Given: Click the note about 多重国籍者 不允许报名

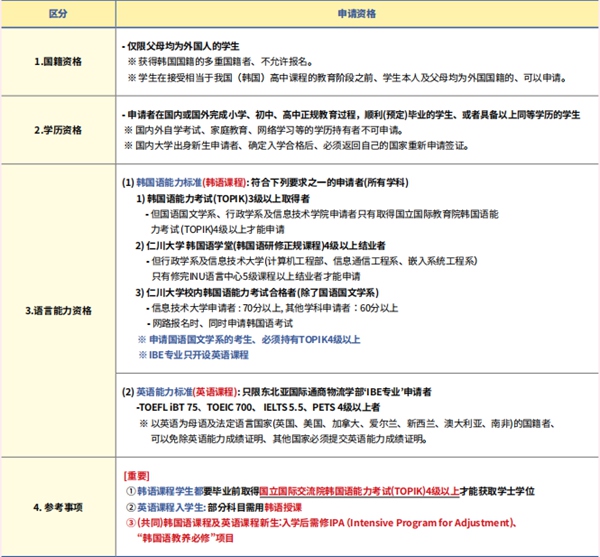Looking at the screenshot, I should click(x=220, y=61).
